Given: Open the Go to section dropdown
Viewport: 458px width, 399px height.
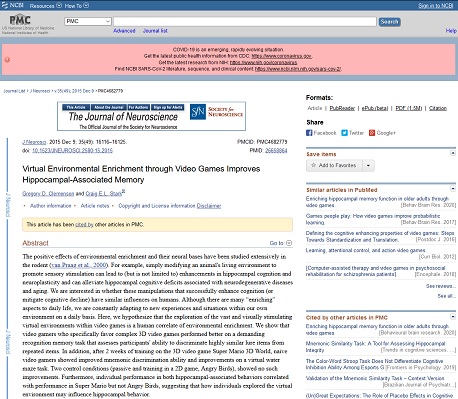Looking at the screenshot, I should pyautogui.click(x=281, y=243).
